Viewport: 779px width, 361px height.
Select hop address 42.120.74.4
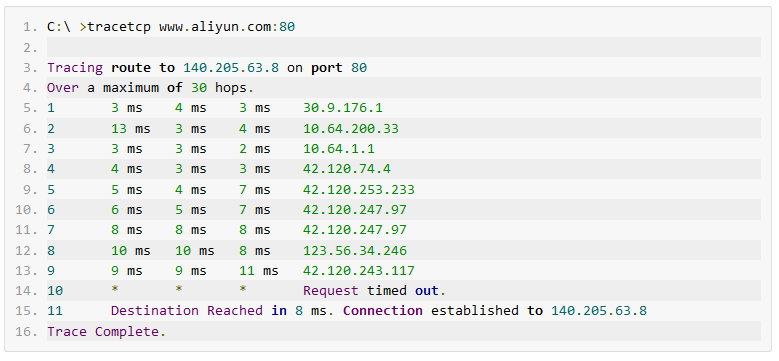click(x=347, y=169)
